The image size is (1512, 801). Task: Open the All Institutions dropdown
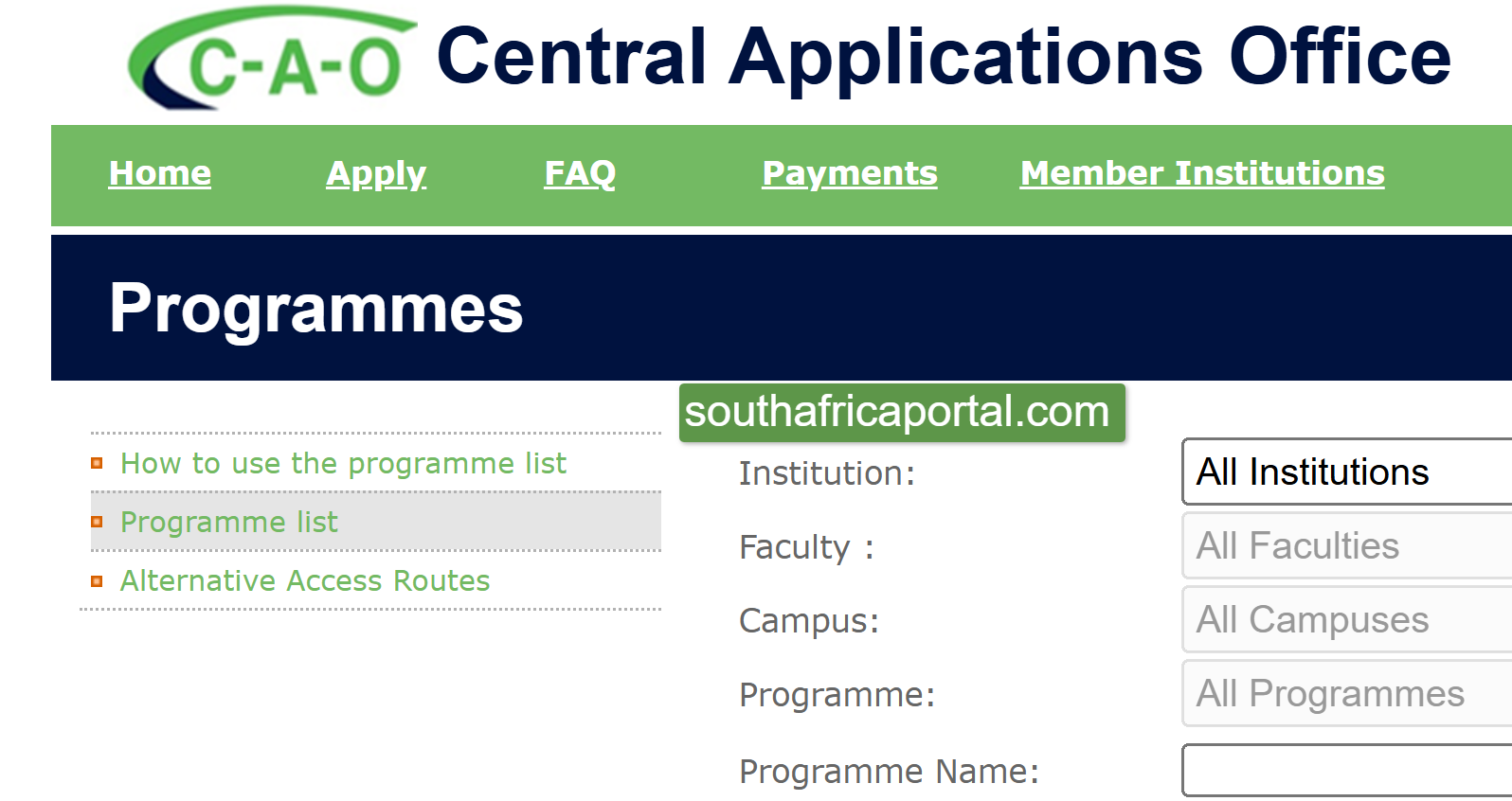[1345, 472]
